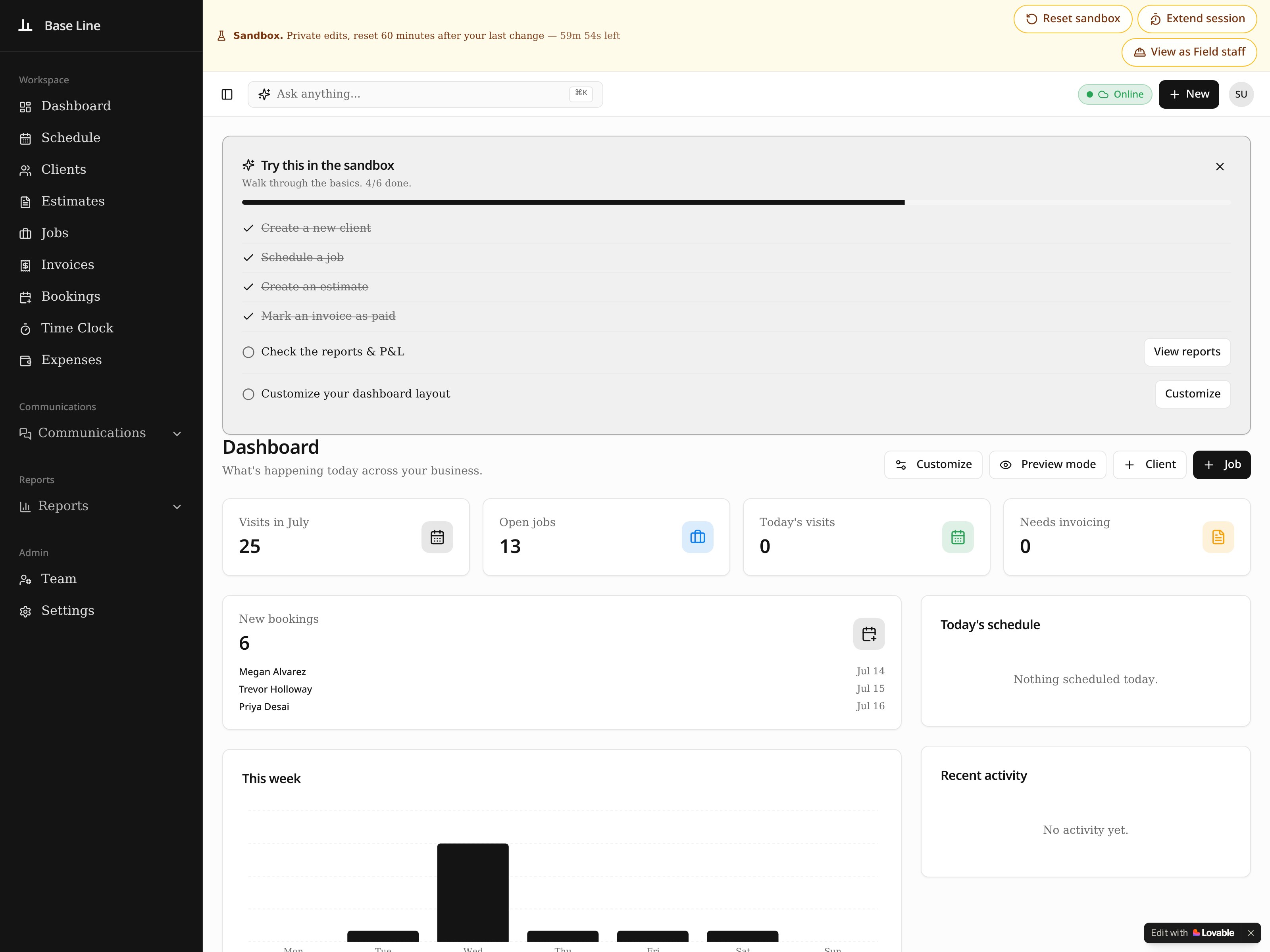Click the Open jobs briefcase icon
Screen dimensions: 1270x952
(x=698, y=537)
